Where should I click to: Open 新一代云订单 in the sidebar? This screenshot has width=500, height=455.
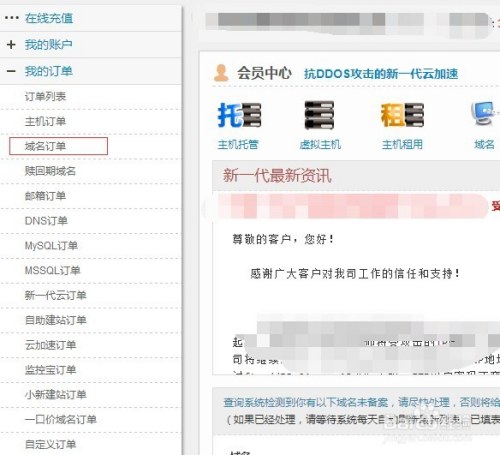click(56, 295)
